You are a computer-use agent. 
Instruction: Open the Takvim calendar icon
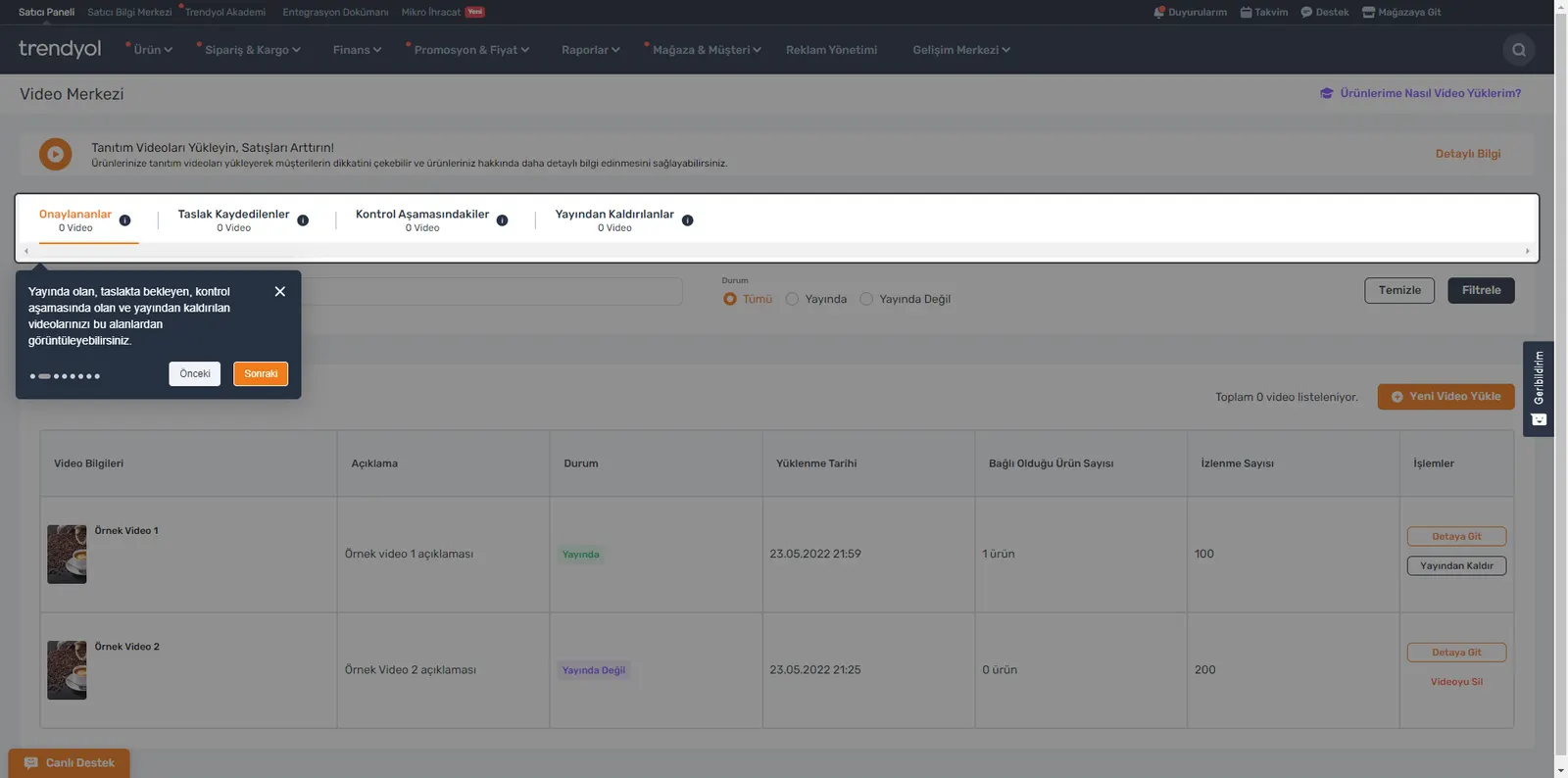1246,13
